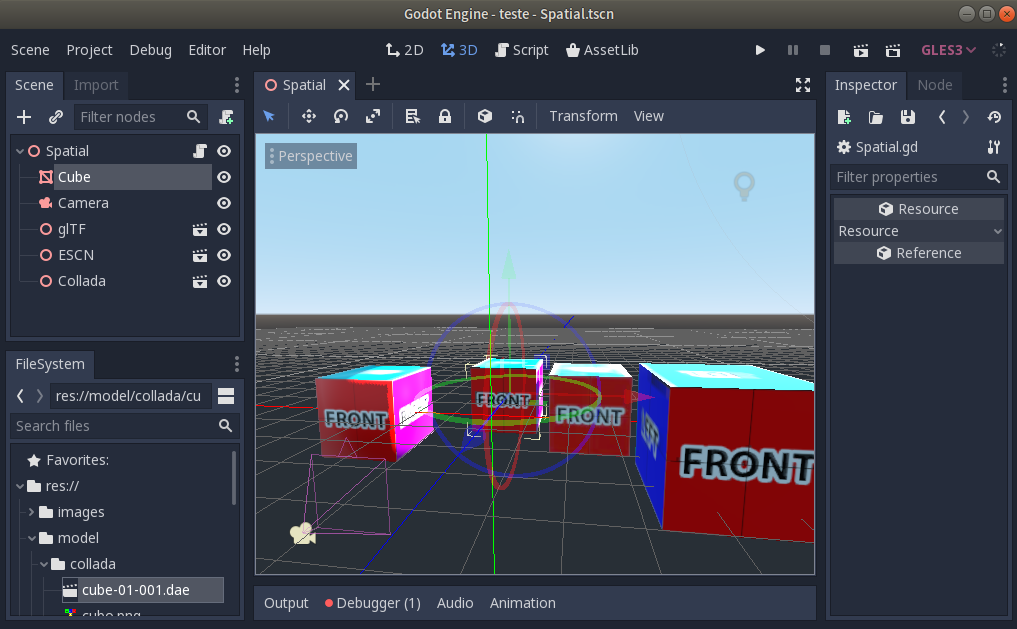Go to next edited object
Screen dimensions: 1017x629
(x=966, y=117)
